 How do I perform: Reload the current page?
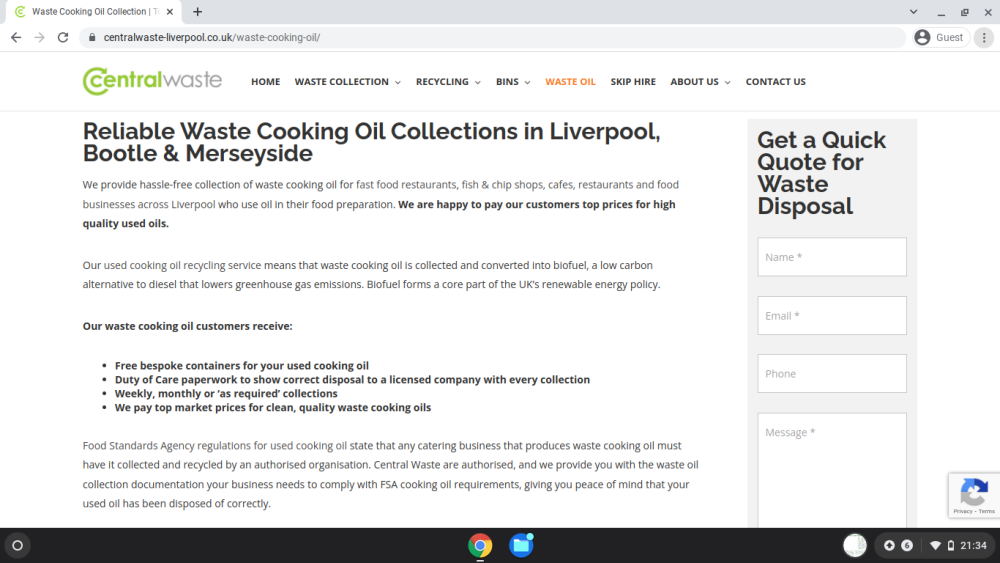coord(62,38)
